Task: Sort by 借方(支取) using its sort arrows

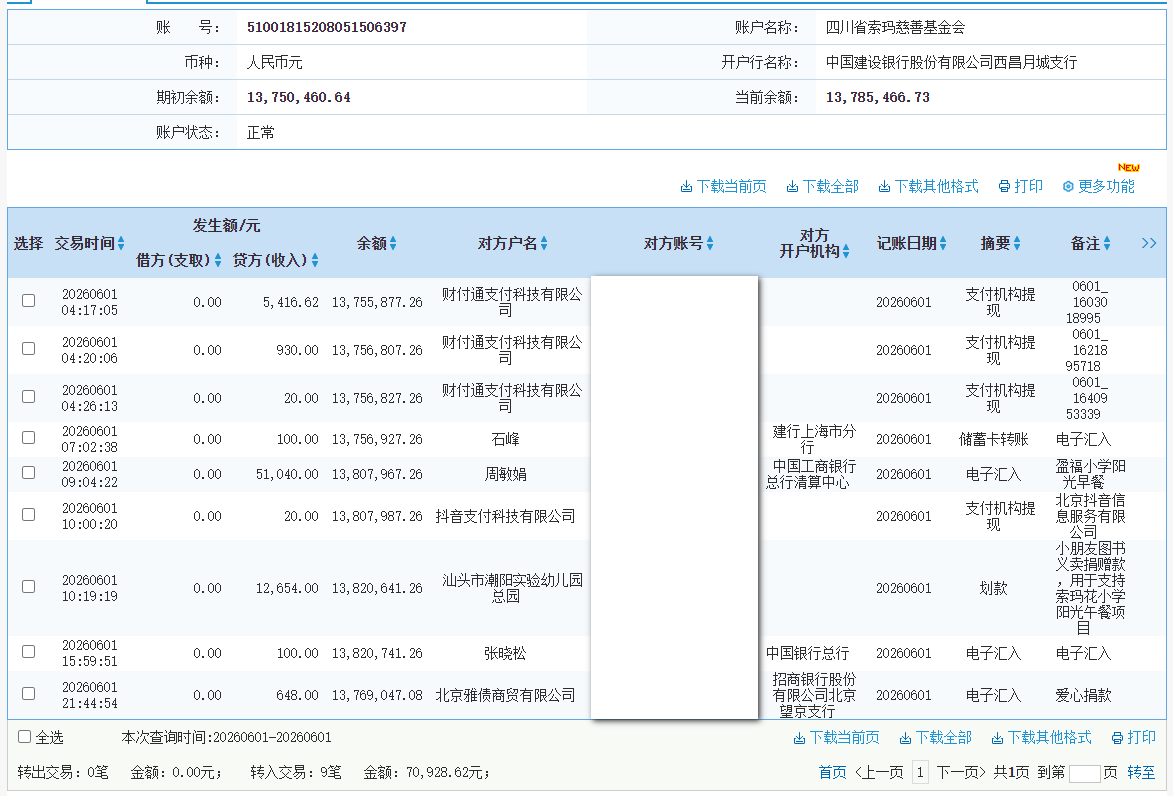Action: click(218, 260)
